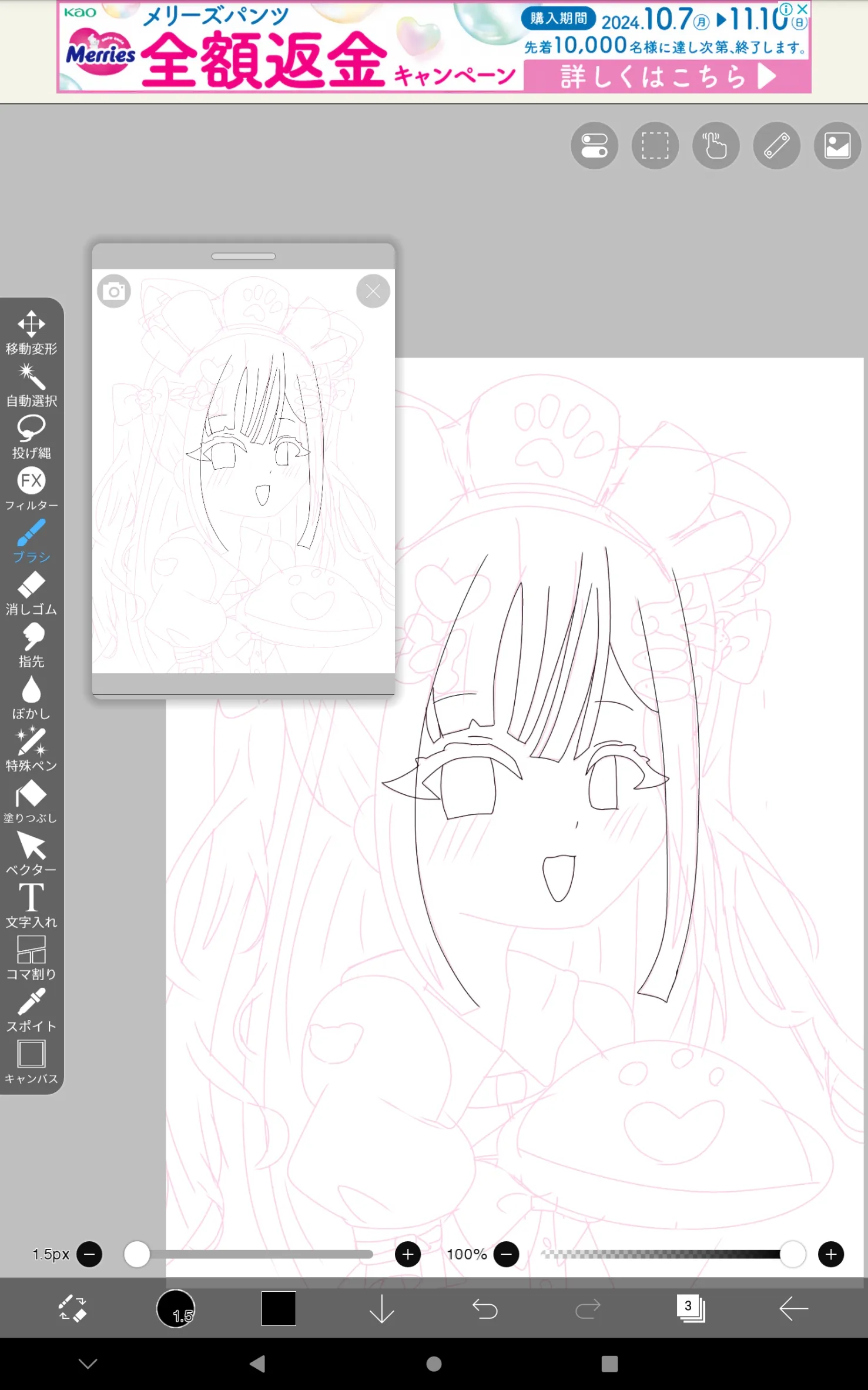
Task: Open the layers panel showing 3
Action: coord(691,1308)
